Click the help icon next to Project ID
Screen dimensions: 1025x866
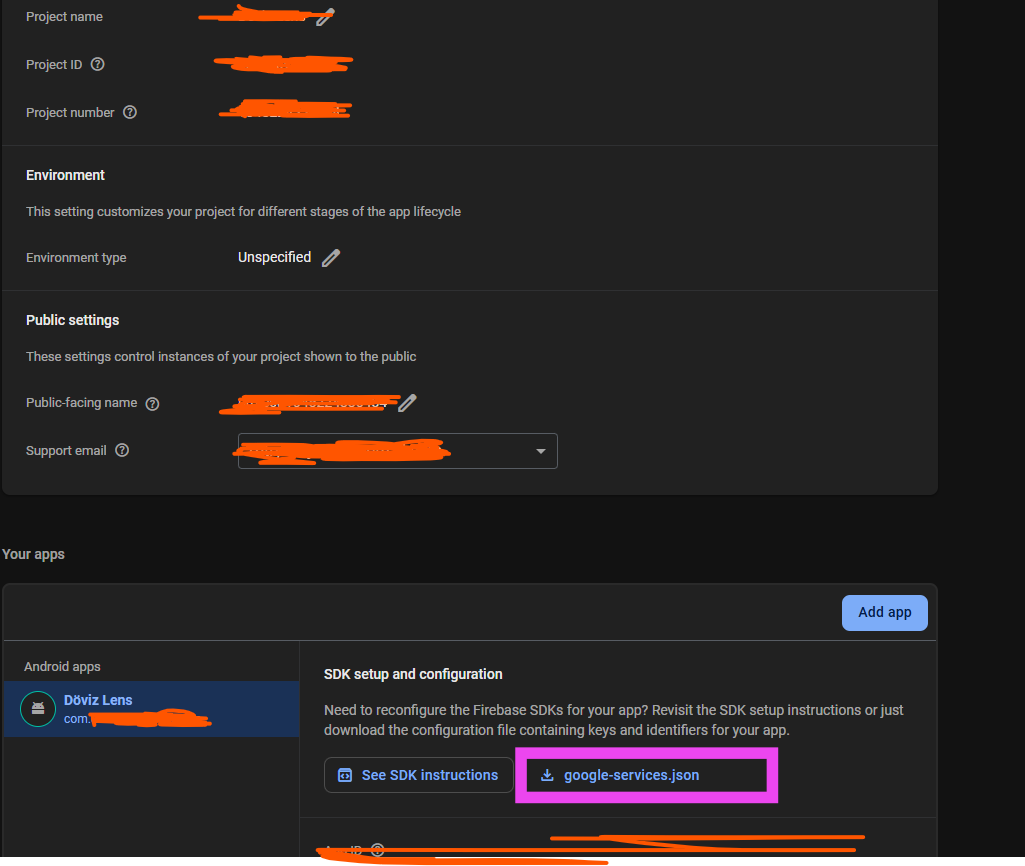(97, 64)
